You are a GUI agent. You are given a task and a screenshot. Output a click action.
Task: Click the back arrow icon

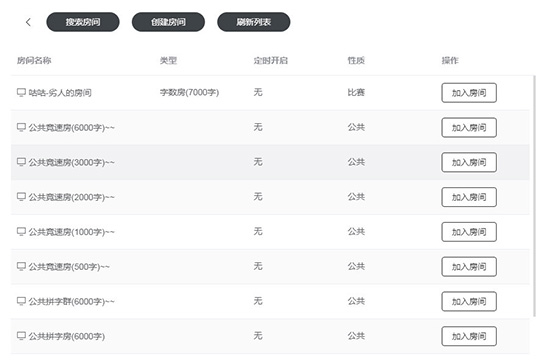tap(28, 22)
